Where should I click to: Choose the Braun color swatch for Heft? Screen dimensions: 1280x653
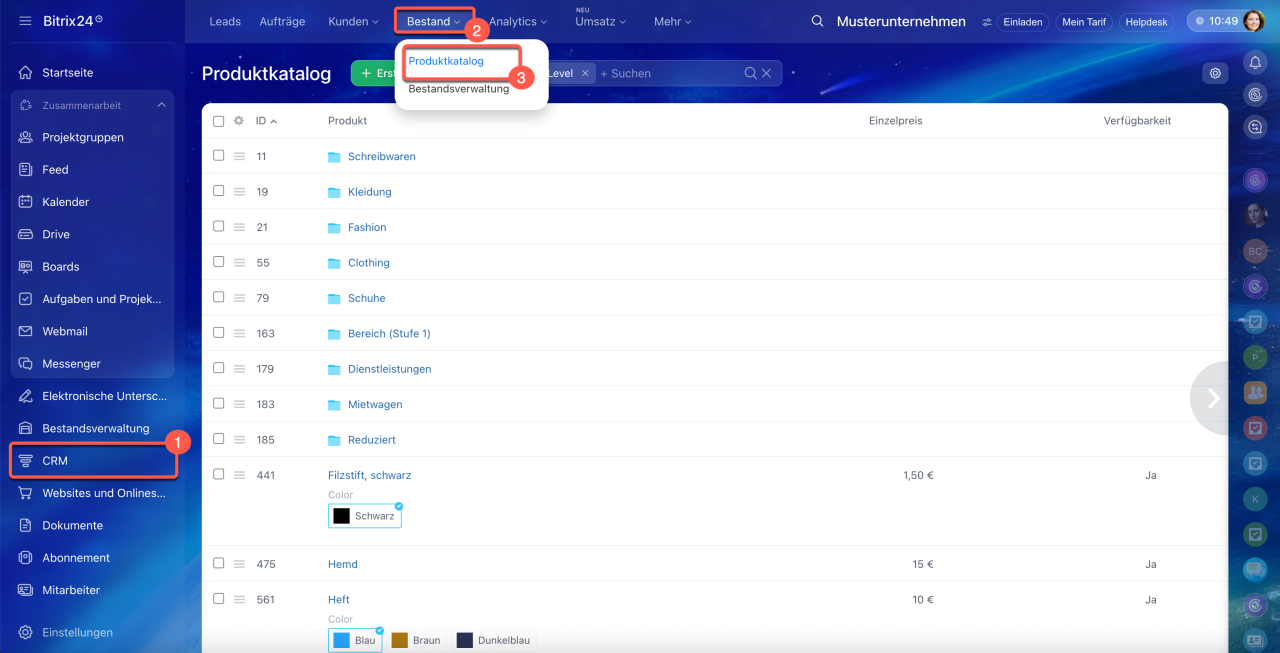pos(416,640)
